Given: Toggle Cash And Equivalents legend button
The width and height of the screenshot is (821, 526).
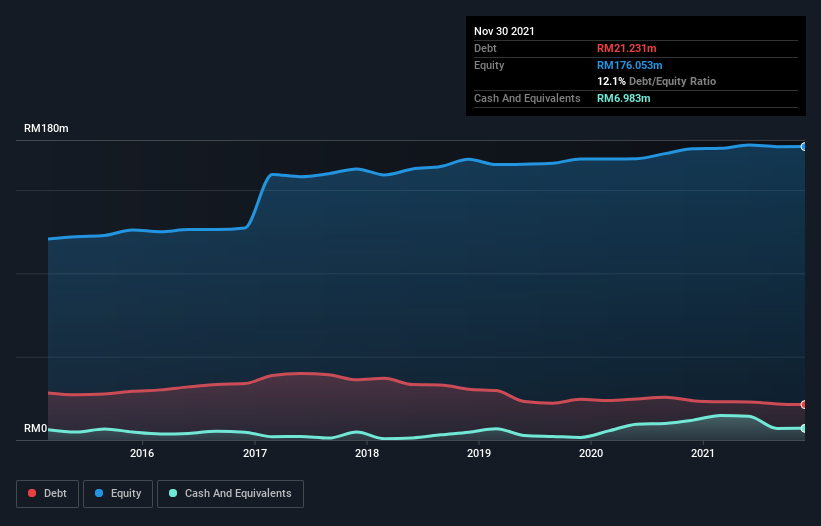Looking at the screenshot, I should pos(230,494).
